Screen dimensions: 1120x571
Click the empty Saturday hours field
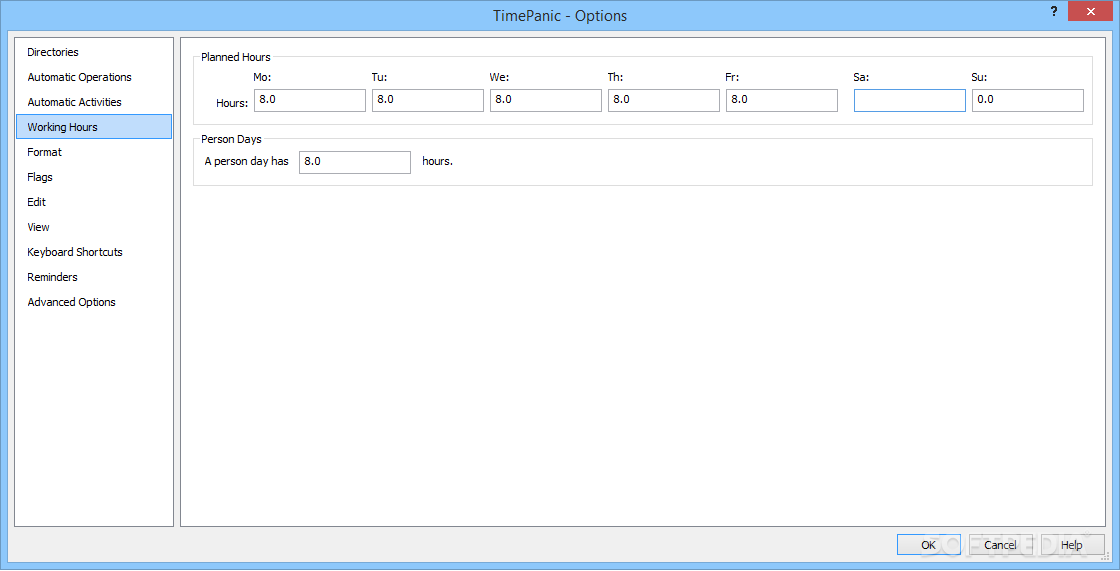[909, 100]
